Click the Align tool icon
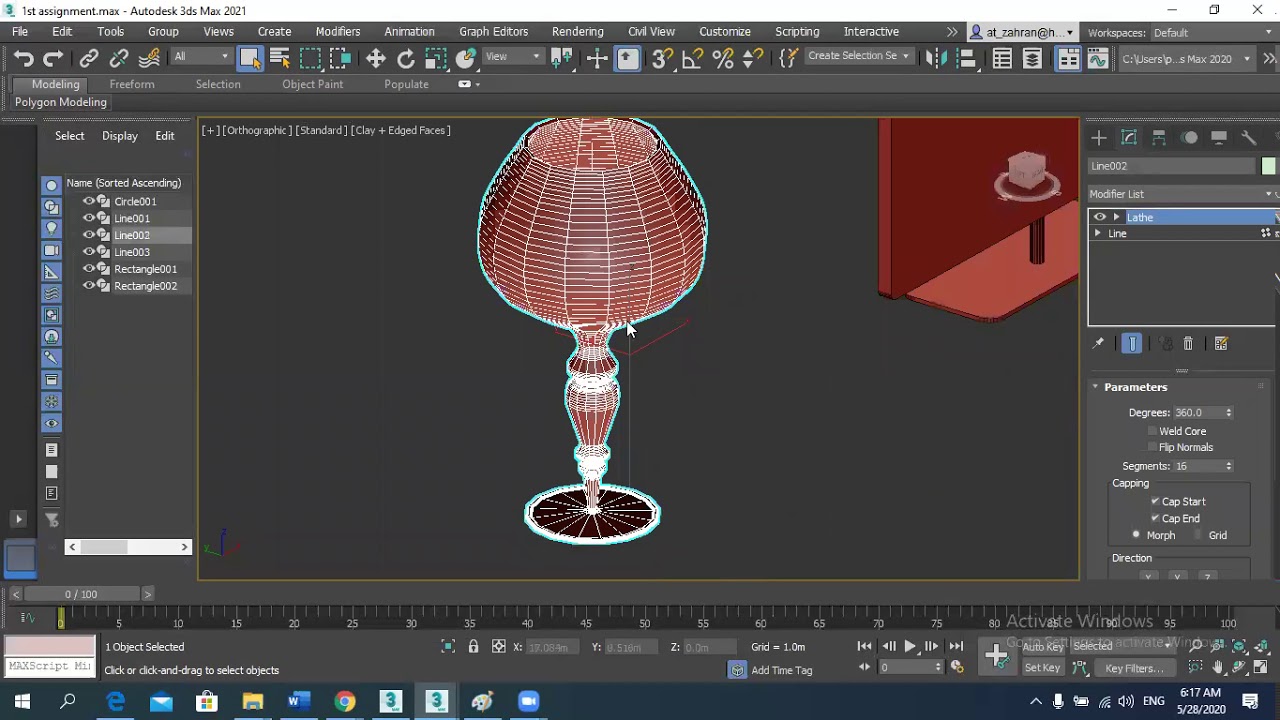 pos(966,59)
